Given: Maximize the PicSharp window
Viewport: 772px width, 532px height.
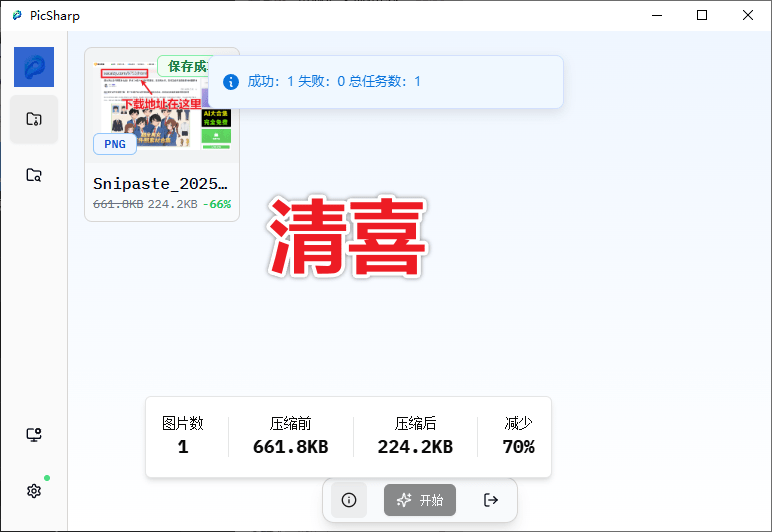Looking at the screenshot, I should (x=702, y=15).
